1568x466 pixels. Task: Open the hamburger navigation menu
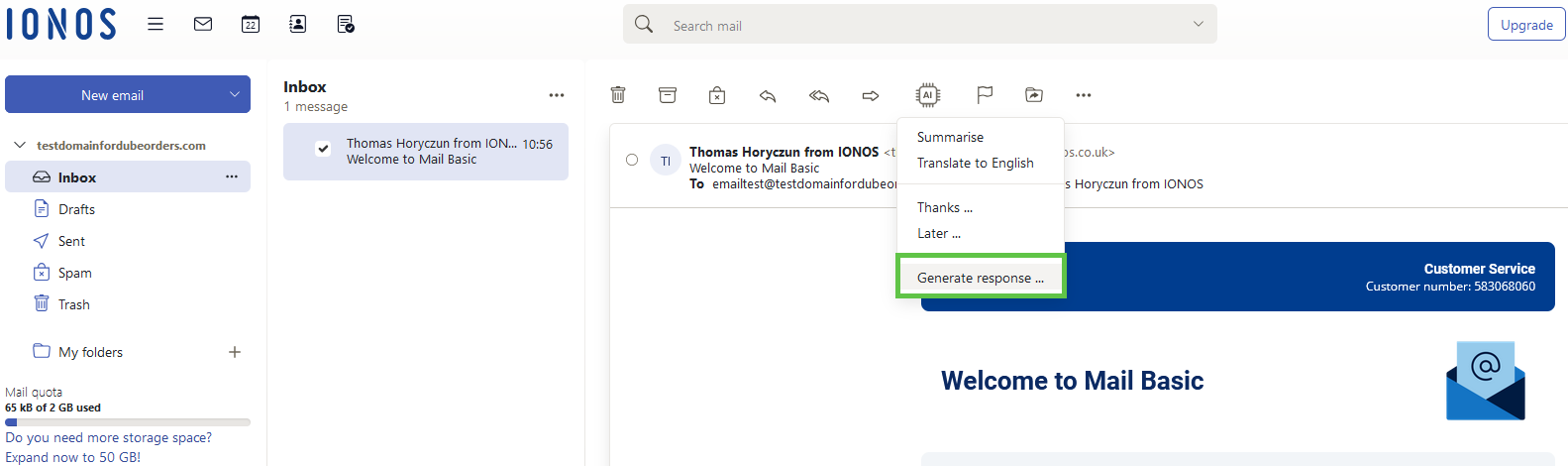pyautogui.click(x=156, y=24)
